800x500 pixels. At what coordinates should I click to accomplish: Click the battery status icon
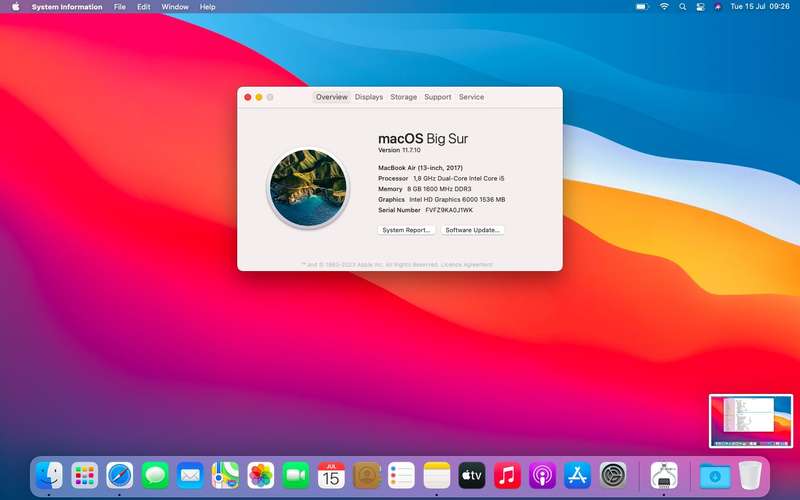tap(642, 7)
